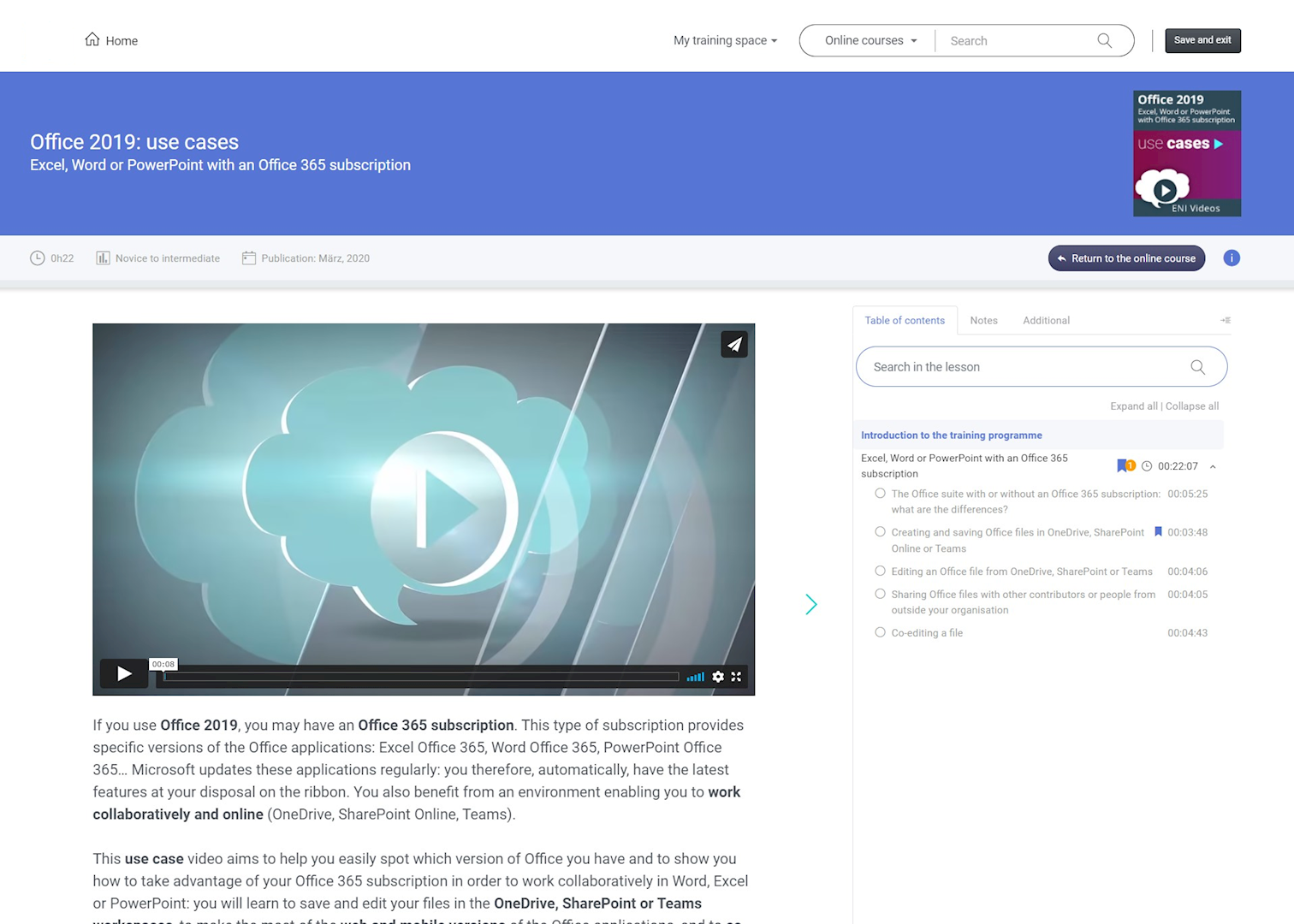Click the lesson search magnifier icon
The height and width of the screenshot is (924, 1294).
point(1198,367)
